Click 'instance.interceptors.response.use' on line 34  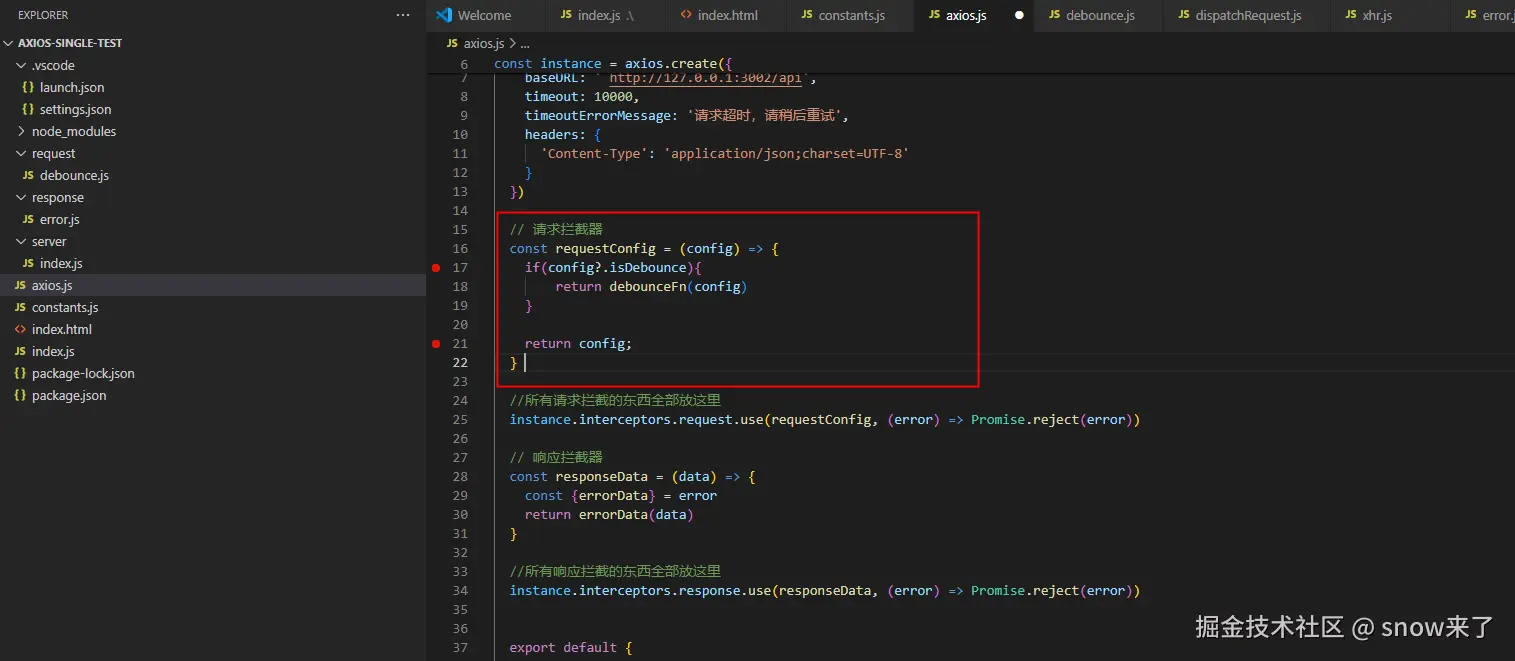point(640,591)
